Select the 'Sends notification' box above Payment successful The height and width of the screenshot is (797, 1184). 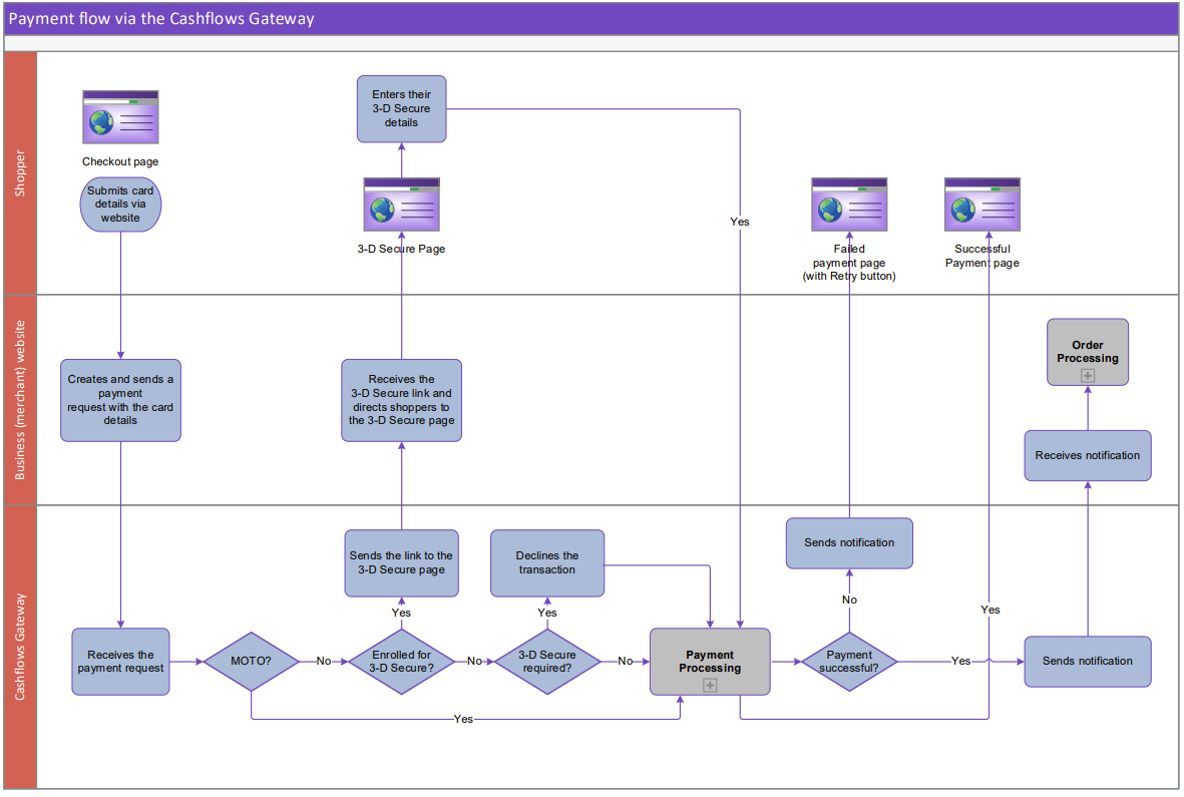click(x=849, y=543)
